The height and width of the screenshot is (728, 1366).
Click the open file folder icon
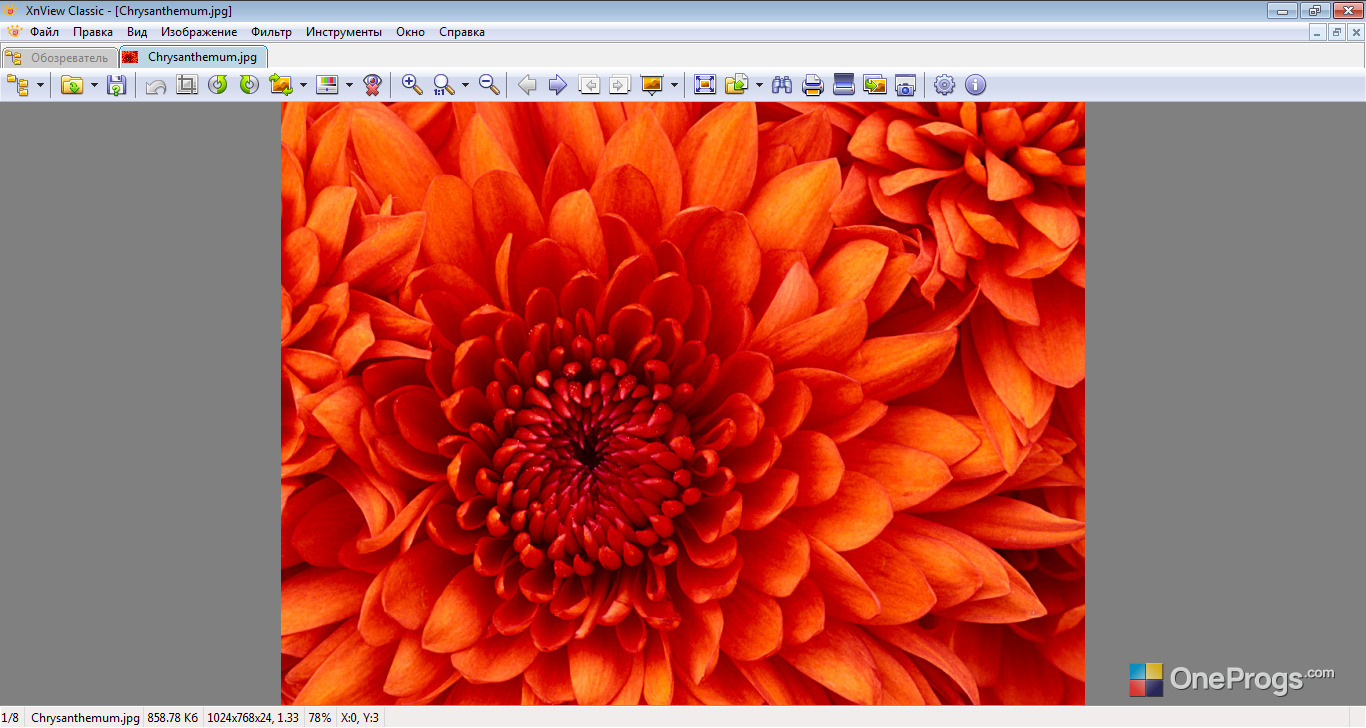(72, 85)
